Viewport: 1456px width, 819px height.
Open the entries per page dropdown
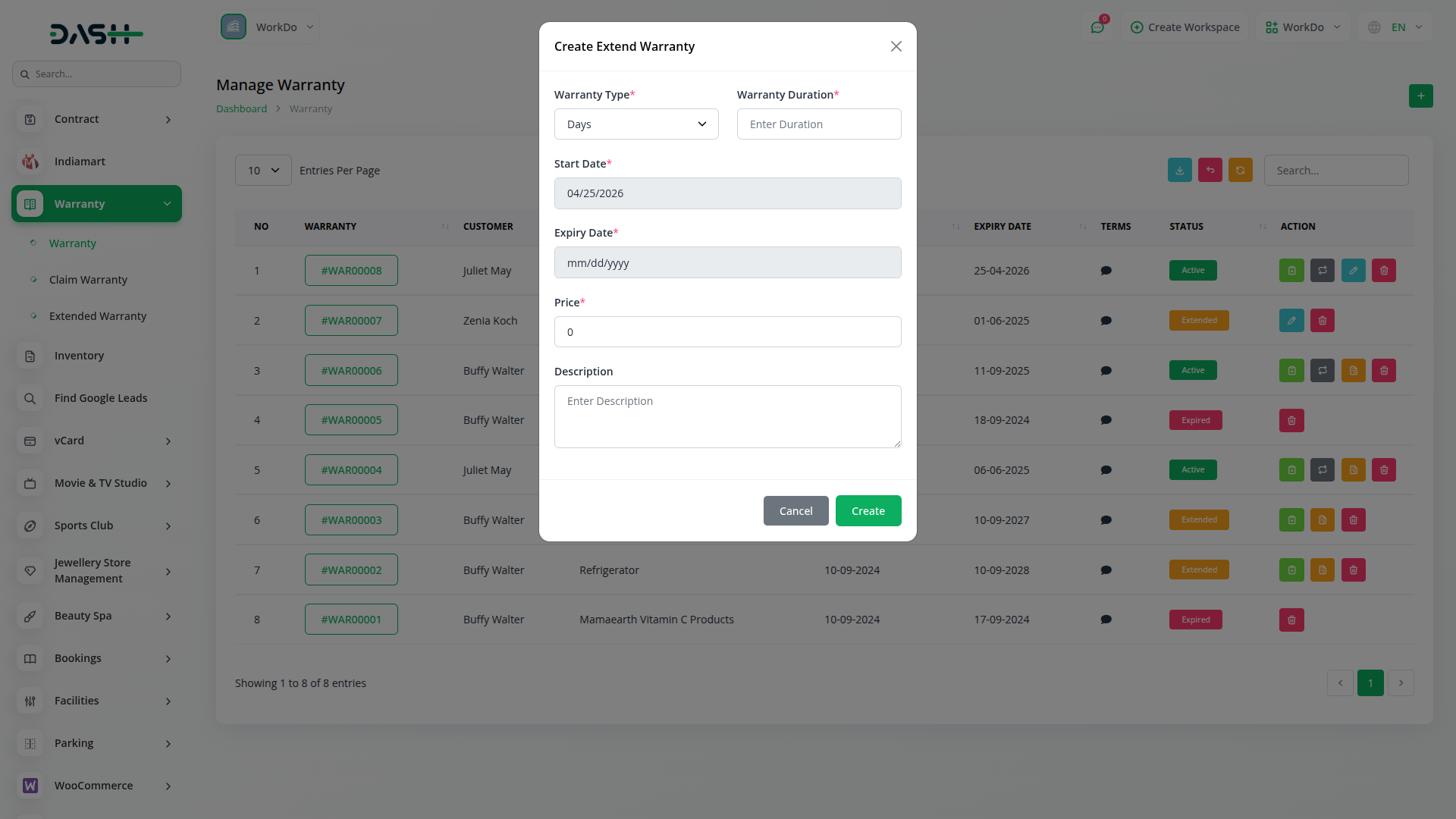coord(263,171)
